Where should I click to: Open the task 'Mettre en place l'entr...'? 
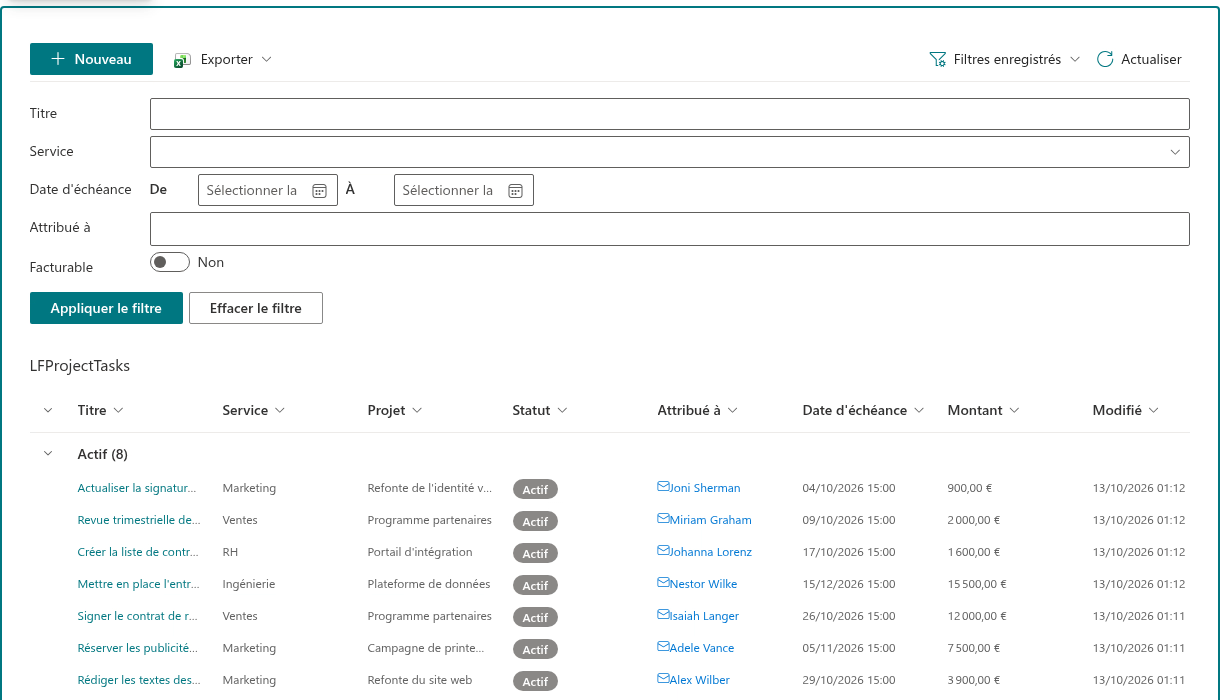137,584
